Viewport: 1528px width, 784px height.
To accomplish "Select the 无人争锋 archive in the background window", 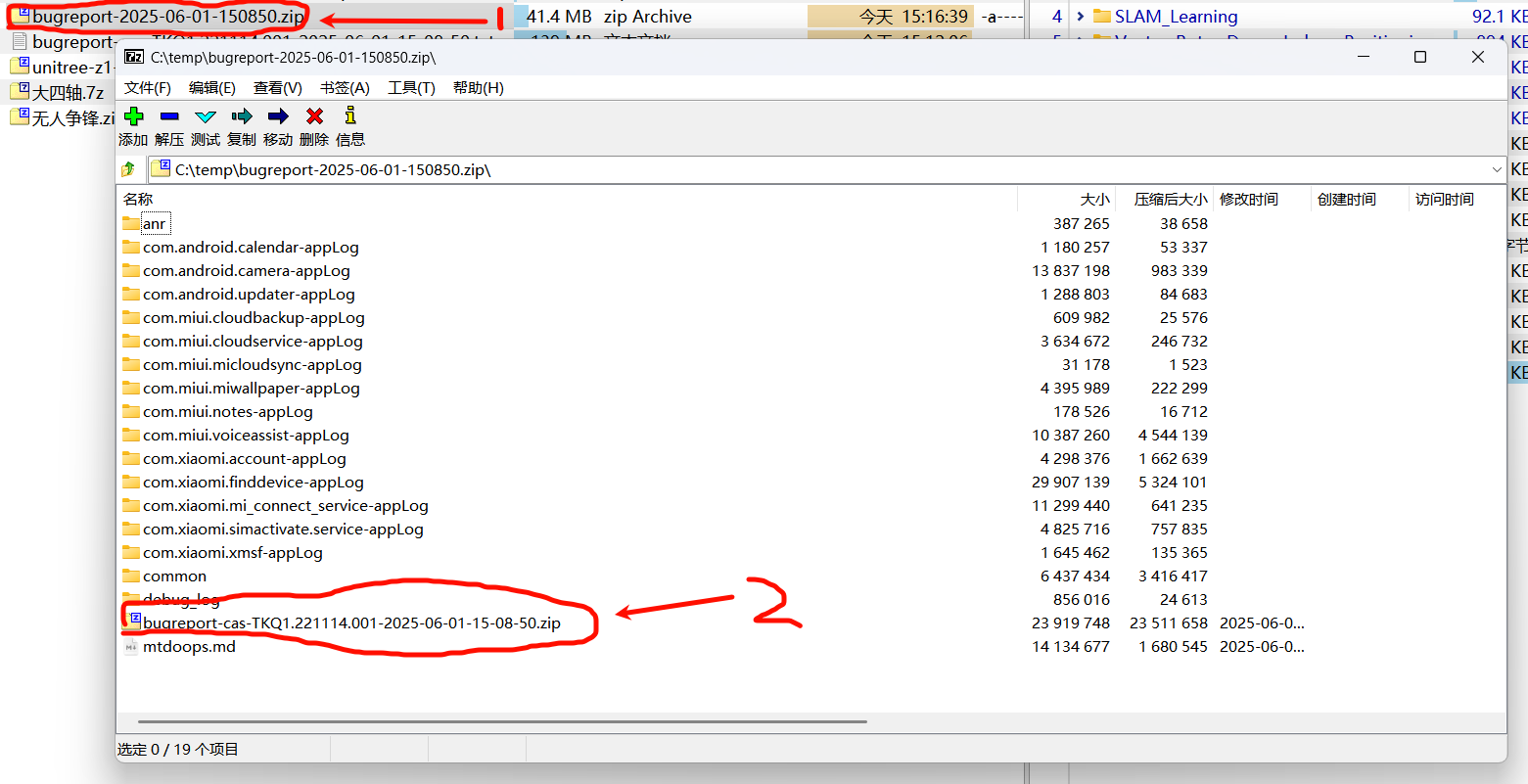I will [73, 118].
